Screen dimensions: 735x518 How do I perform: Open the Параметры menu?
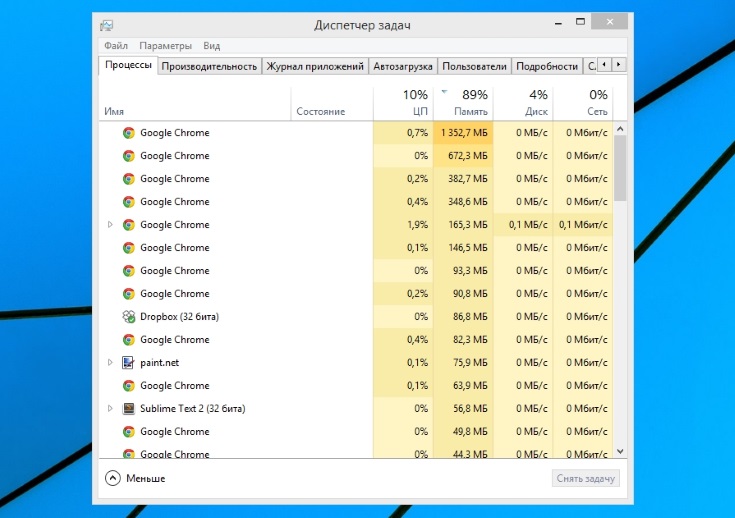tap(165, 46)
